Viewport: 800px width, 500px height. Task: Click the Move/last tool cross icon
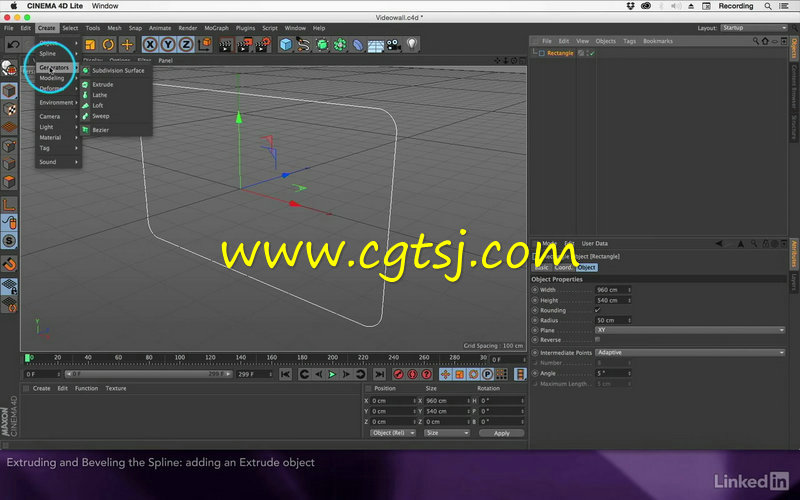pyautogui.click(x=127, y=45)
